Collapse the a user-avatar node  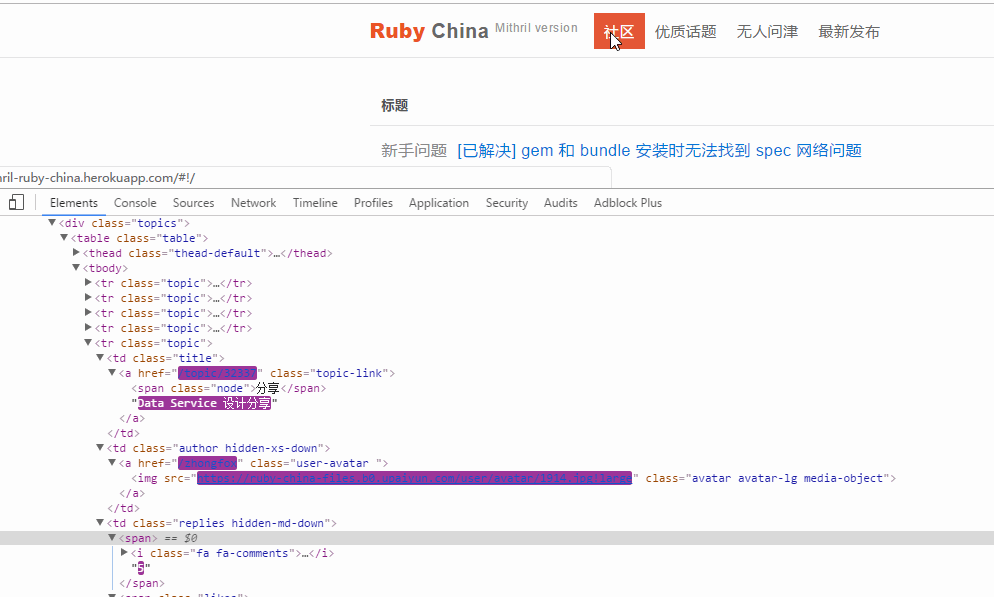pos(112,463)
